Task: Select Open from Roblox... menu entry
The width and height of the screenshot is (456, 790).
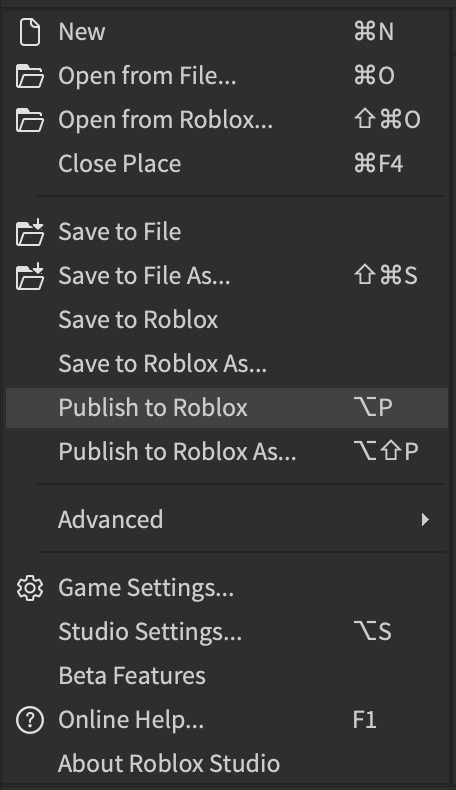Action: pyautogui.click(x=227, y=120)
